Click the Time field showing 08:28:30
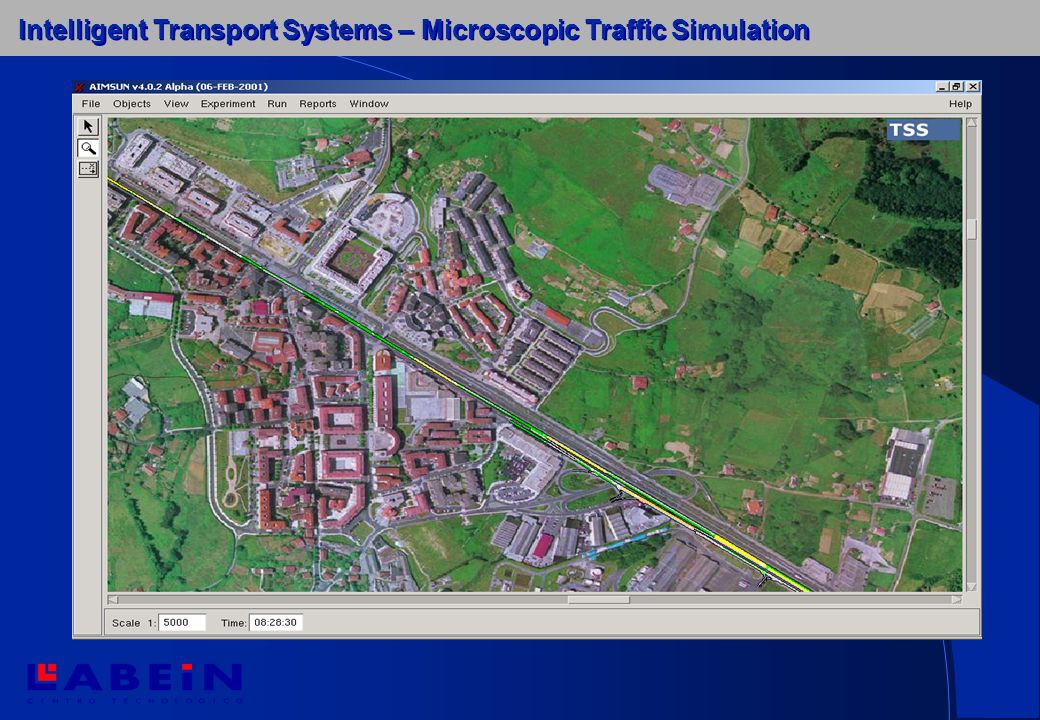 point(276,623)
